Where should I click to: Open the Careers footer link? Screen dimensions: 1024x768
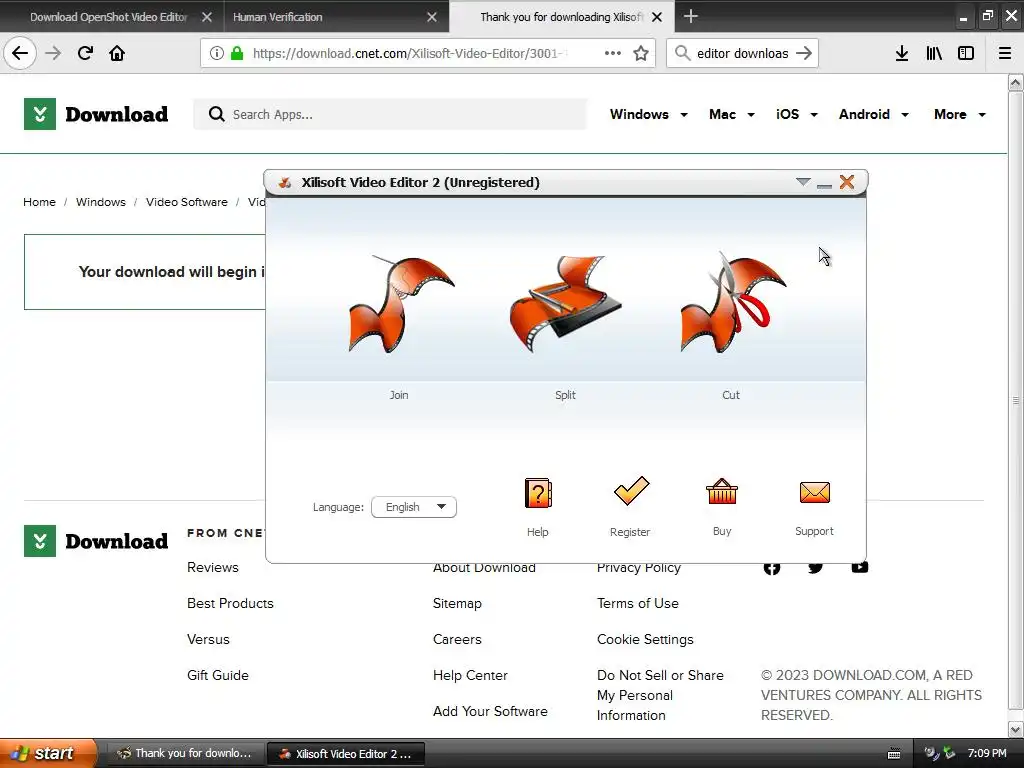[x=457, y=639]
